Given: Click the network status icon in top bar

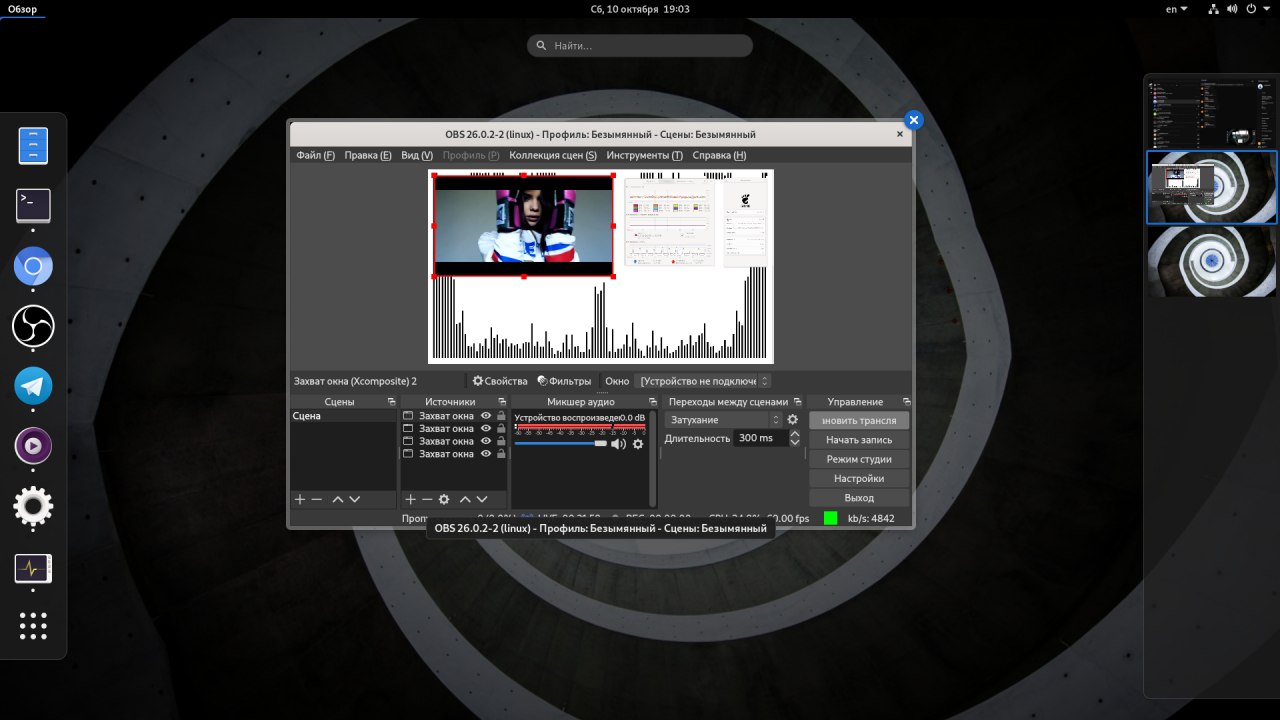Looking at the screenshot, I should [1214, 9].
